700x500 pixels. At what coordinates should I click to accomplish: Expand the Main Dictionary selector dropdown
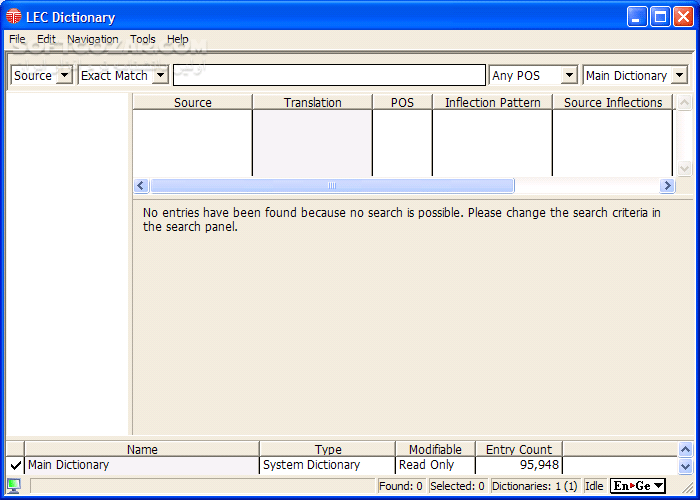click(x=679, y=76)
